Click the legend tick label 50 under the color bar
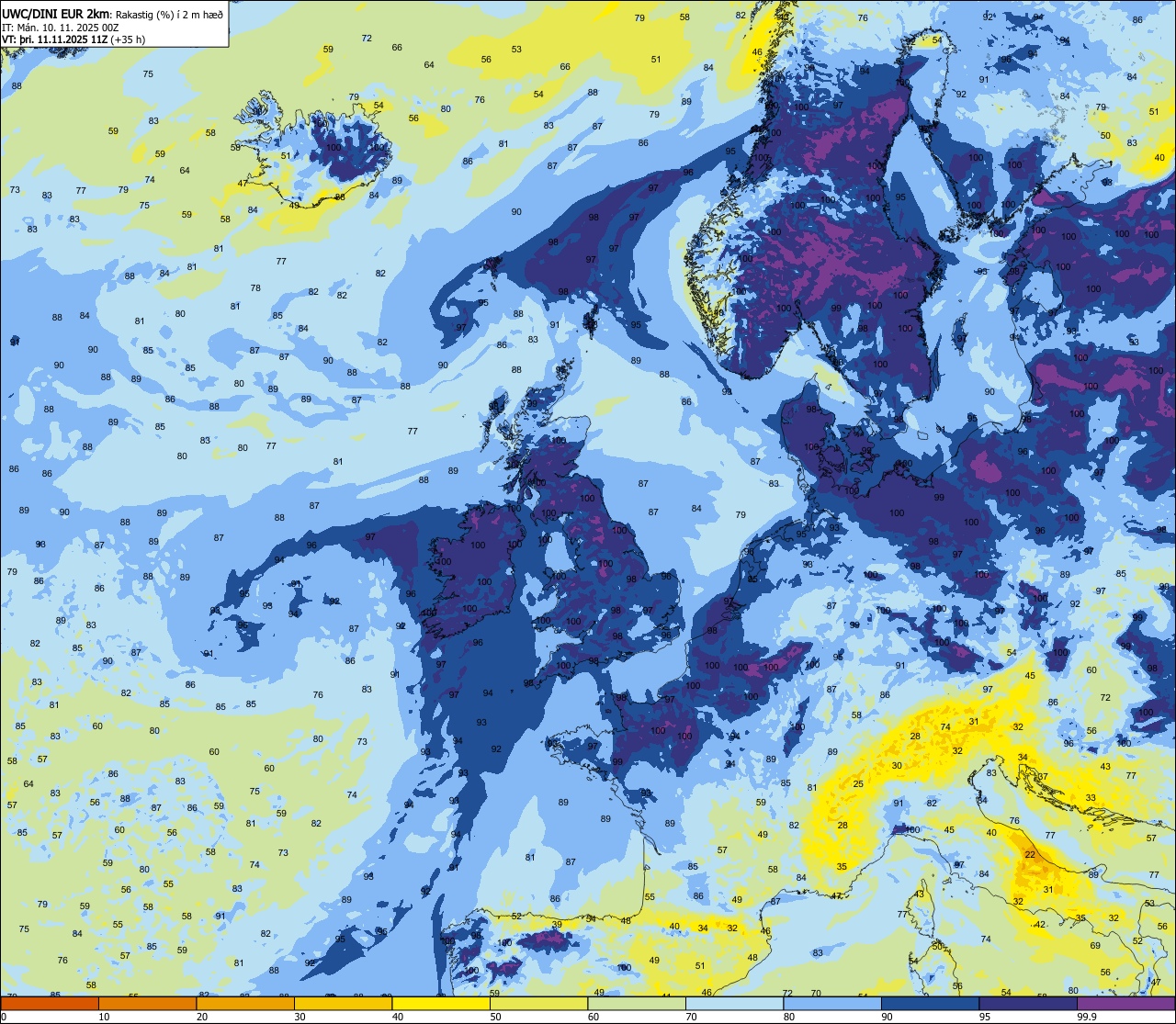 coord(496,1017)
